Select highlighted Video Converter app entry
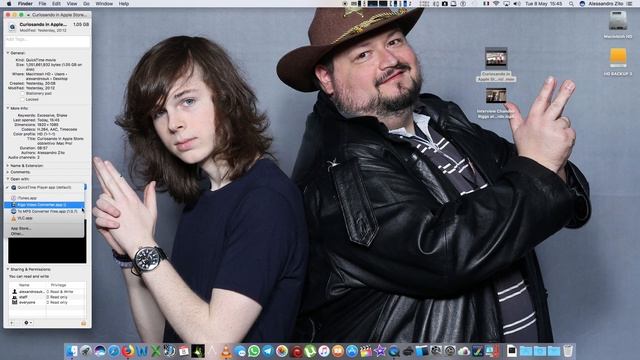 click(x=44, y=205)
